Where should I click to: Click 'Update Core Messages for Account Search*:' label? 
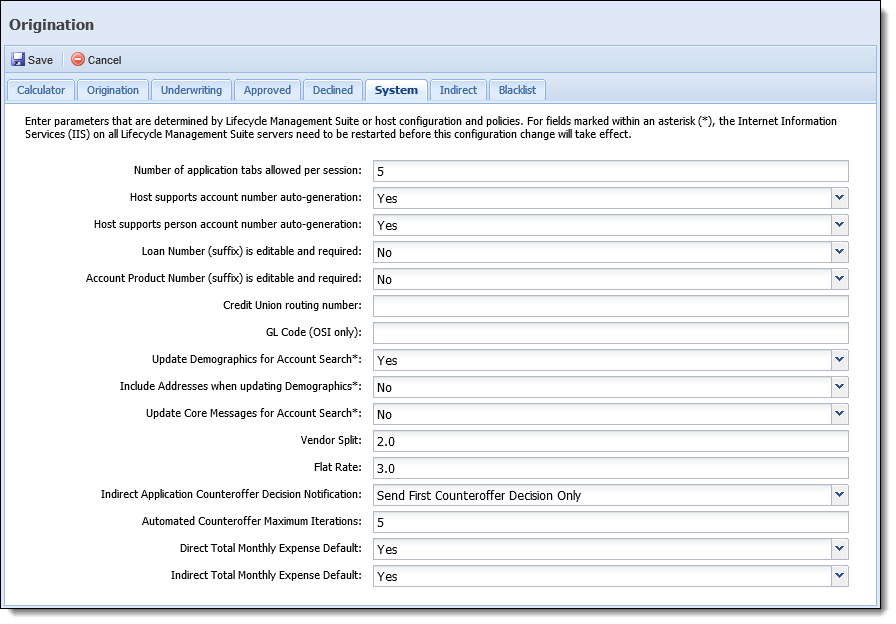[x=254, y=413]
